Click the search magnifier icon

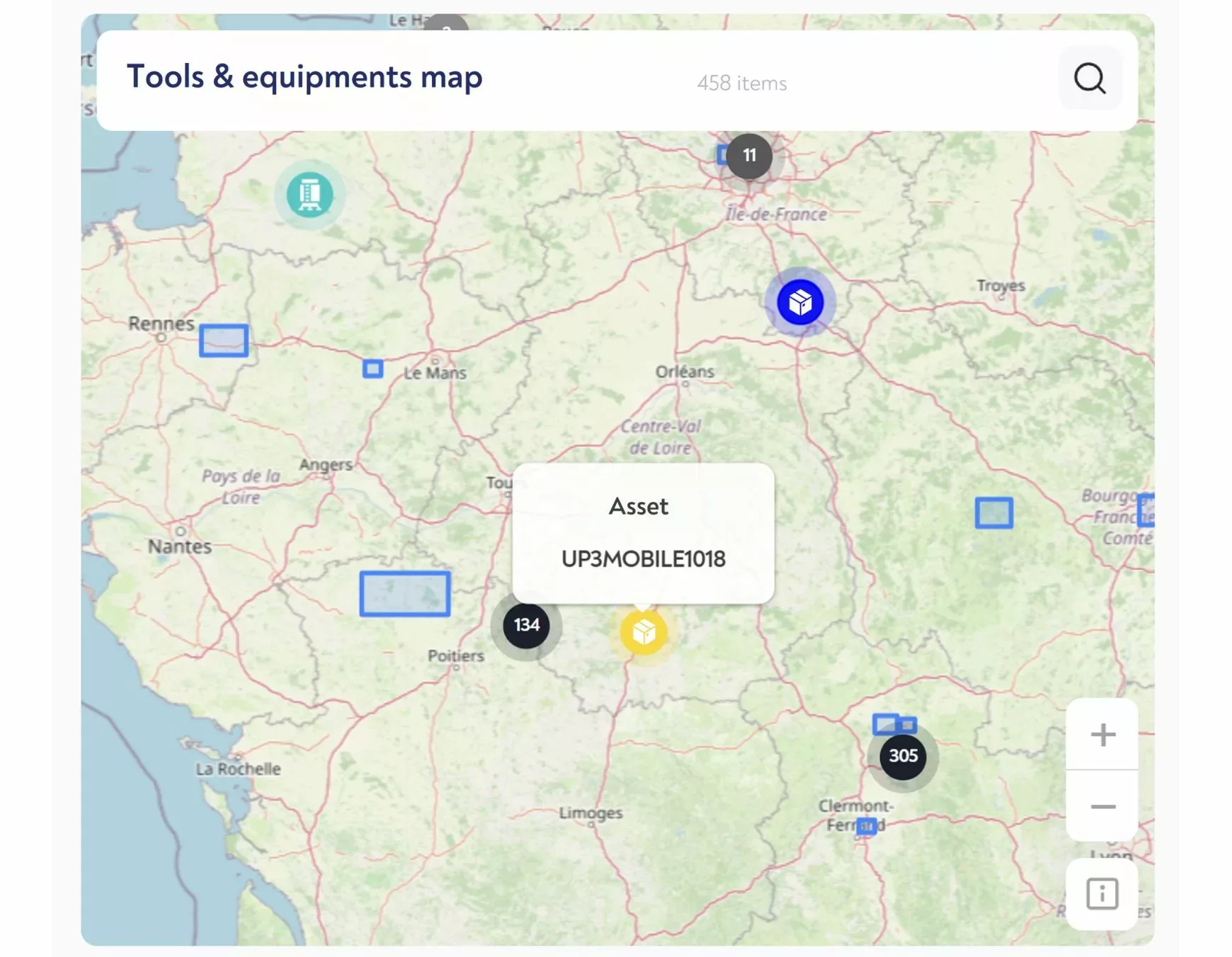tap(1090, 79)
